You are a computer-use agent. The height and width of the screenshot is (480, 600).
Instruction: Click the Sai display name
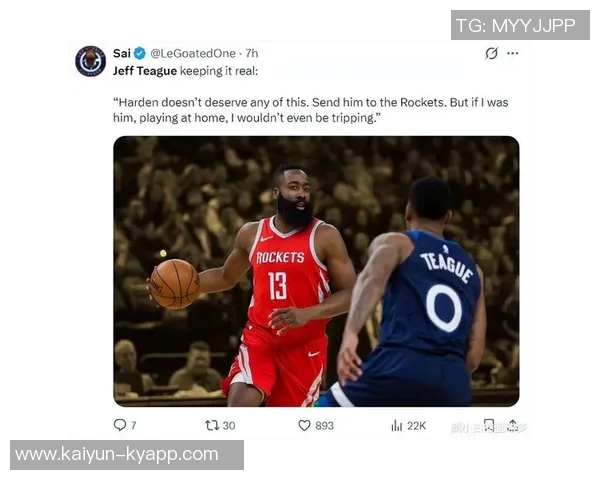click(x=122, y=53)
